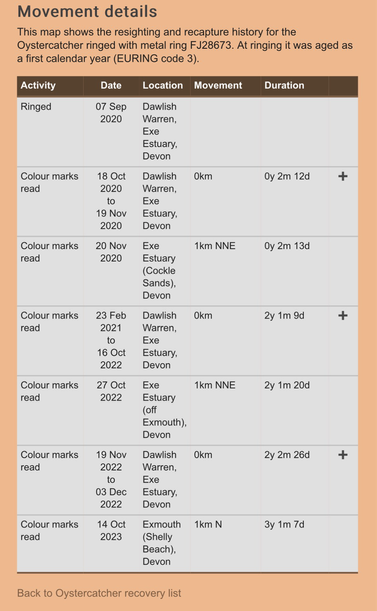Viewport: 377px width, 611px height.
Task: Click the Date column header
Action: [x=111, y=85]
